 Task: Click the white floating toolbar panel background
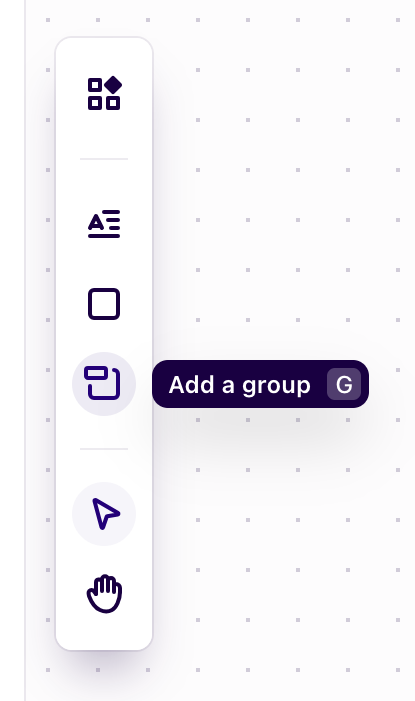pos(104,188)
